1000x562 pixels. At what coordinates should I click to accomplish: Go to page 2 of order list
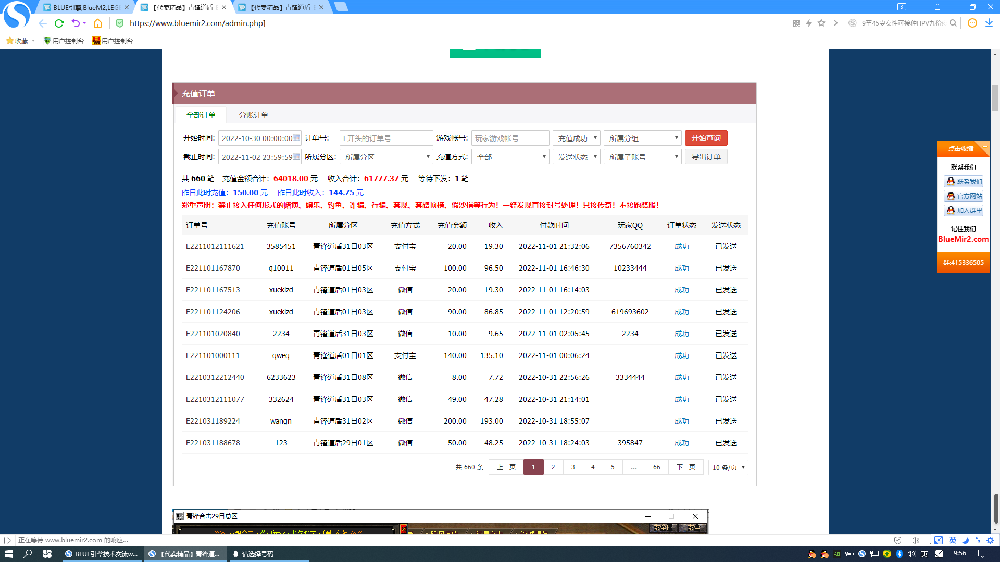click(553, 467)
